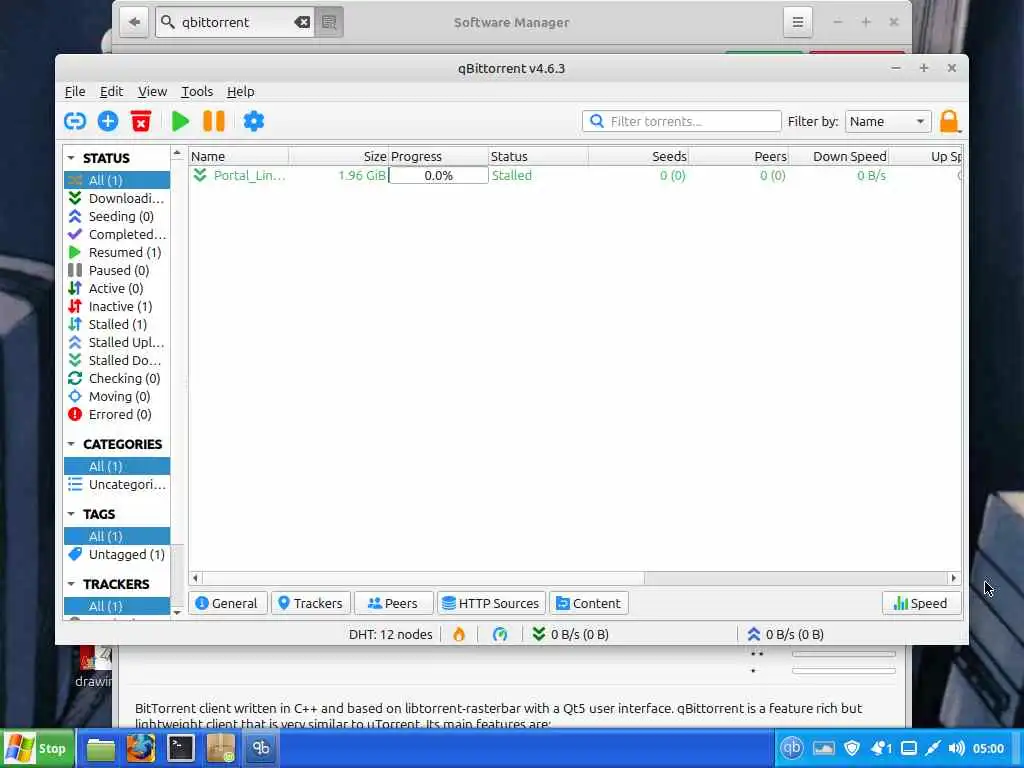
Task: Collapse the STATUS section
Action: click(x=71, y=158)
